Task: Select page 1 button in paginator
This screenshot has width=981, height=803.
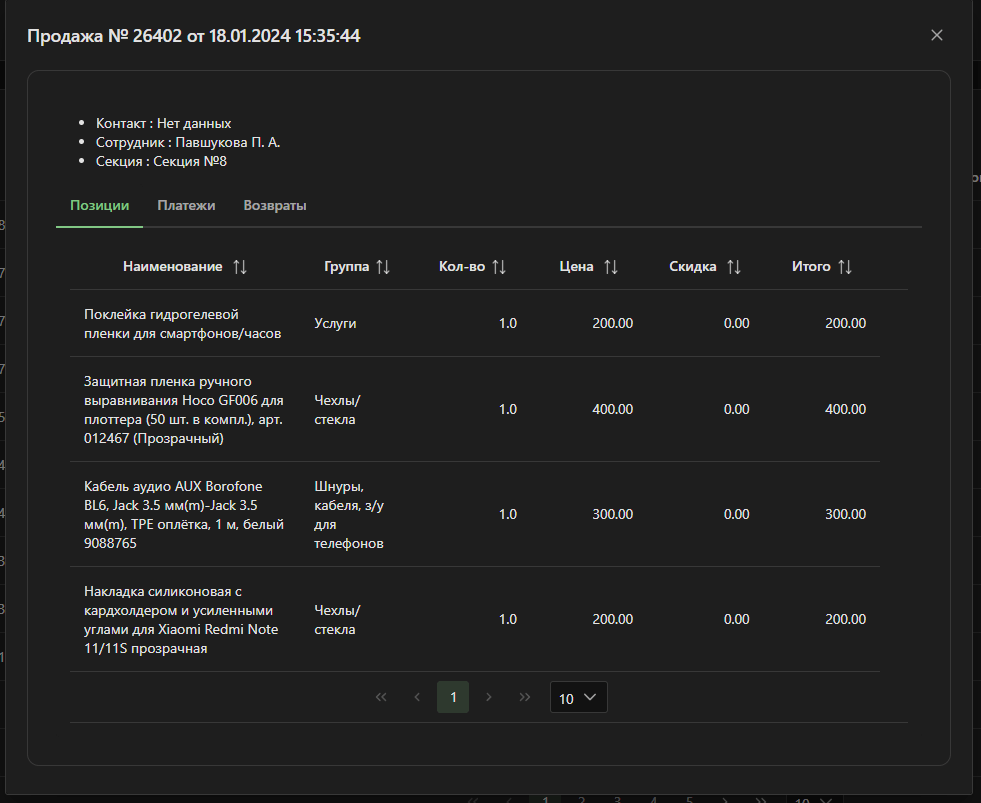Action: (x=453, y=697)
